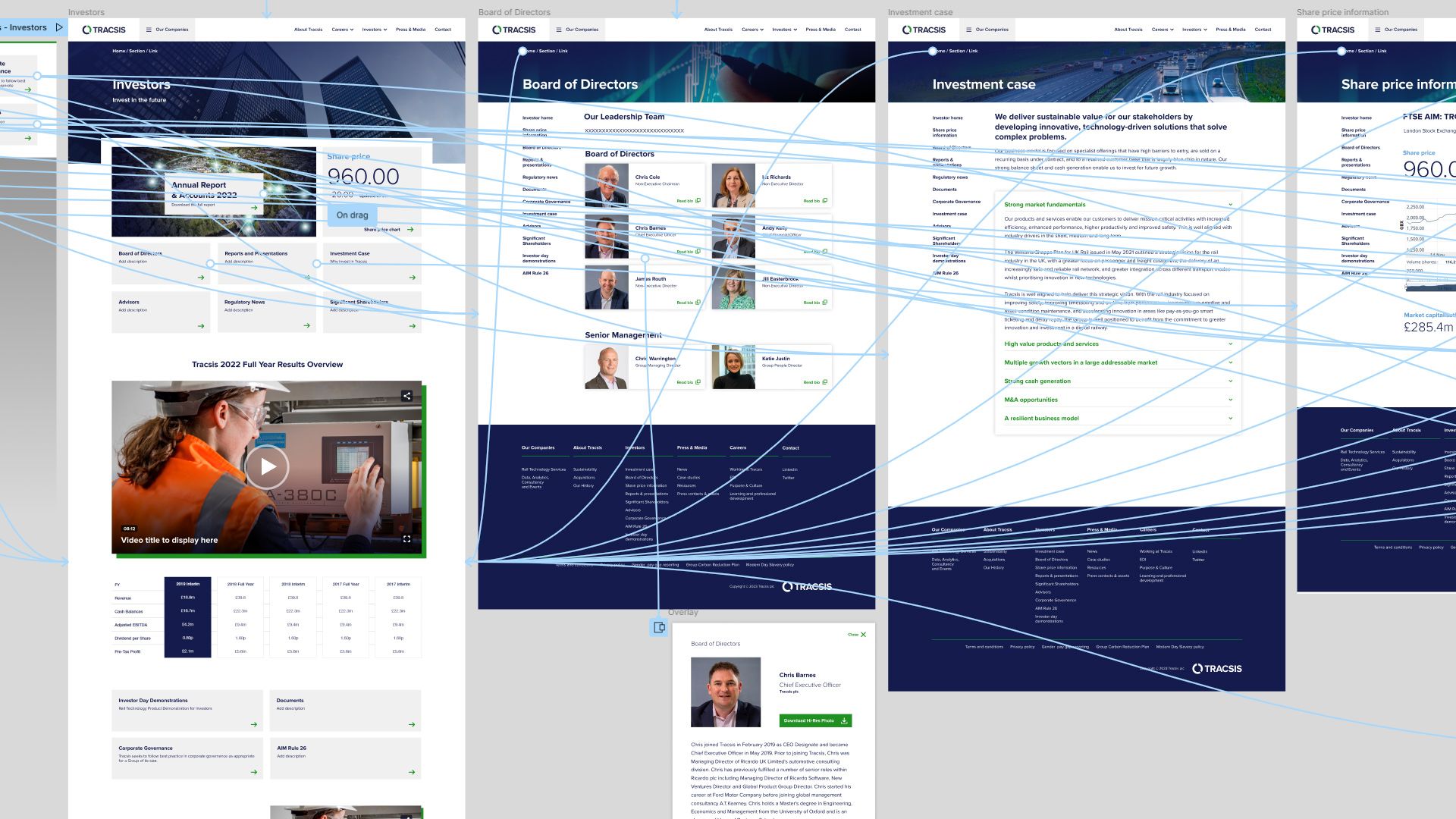Click the prototype flow start play icon
This screenshot has height=819, width=1456.
click(x=59, y=27)
